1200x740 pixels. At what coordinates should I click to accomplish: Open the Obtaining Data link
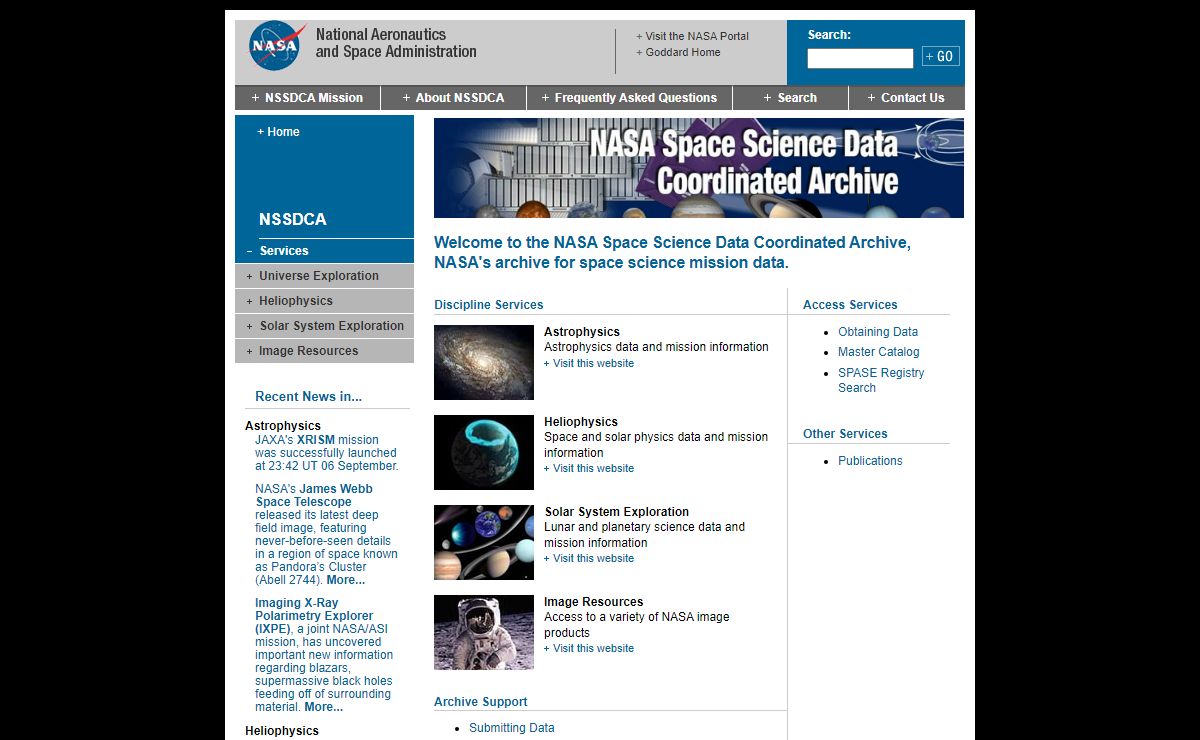point(878,332)
